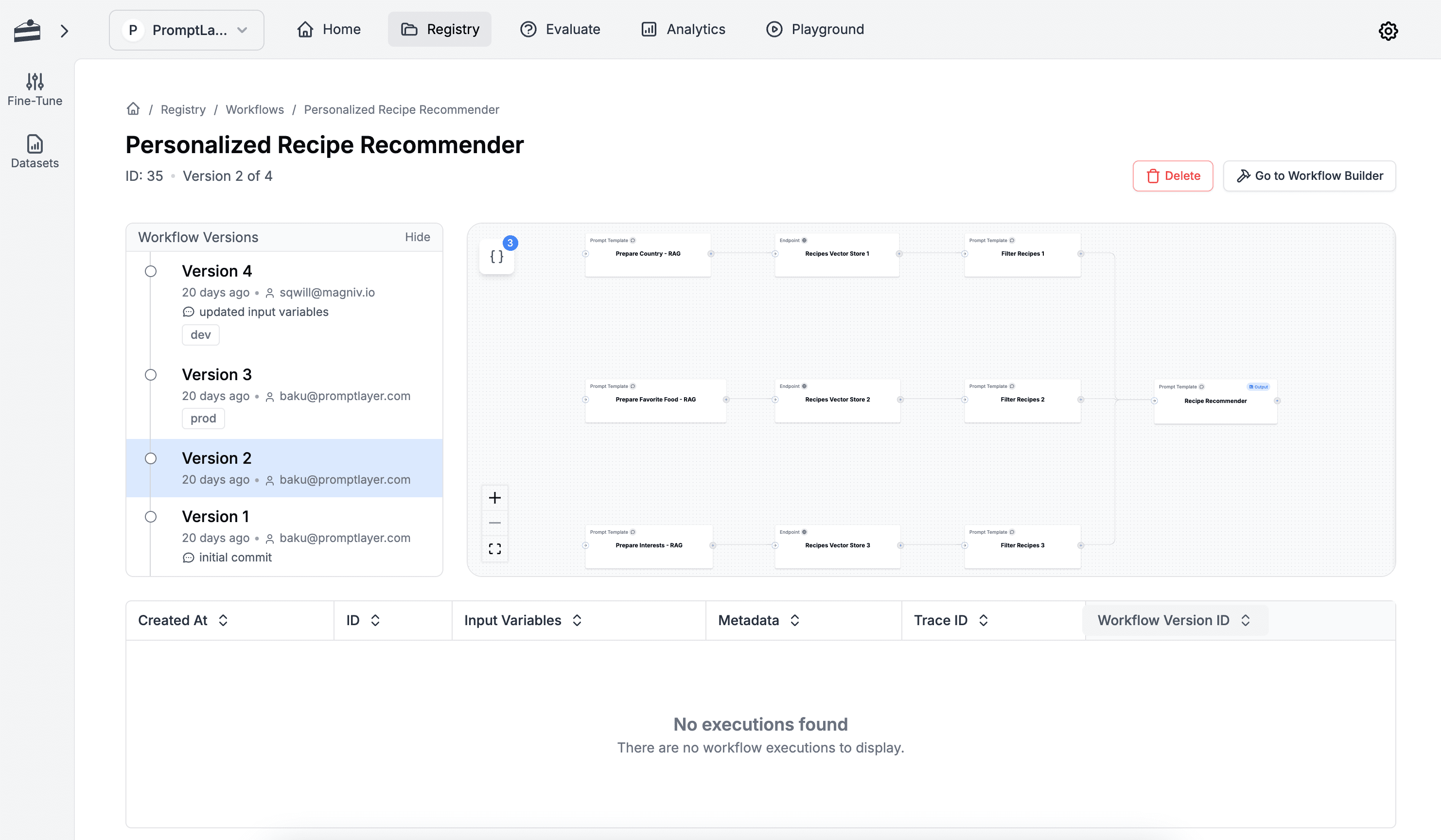This screenshot has height=840, width=1441.
Task: Click the PromptLayer cake logo
Action: coord(26,30)
